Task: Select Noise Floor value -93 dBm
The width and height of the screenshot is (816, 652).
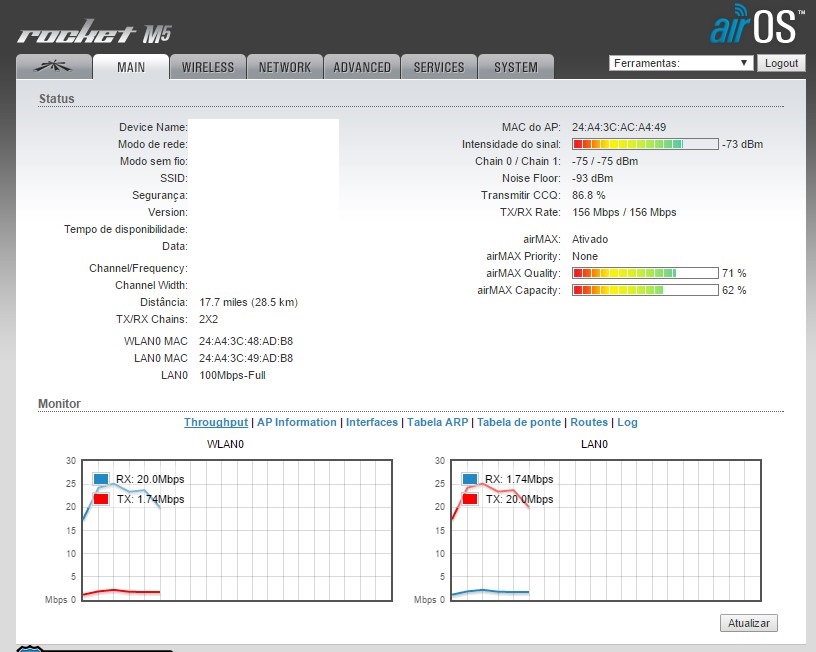Action: [x=592, y=178]
